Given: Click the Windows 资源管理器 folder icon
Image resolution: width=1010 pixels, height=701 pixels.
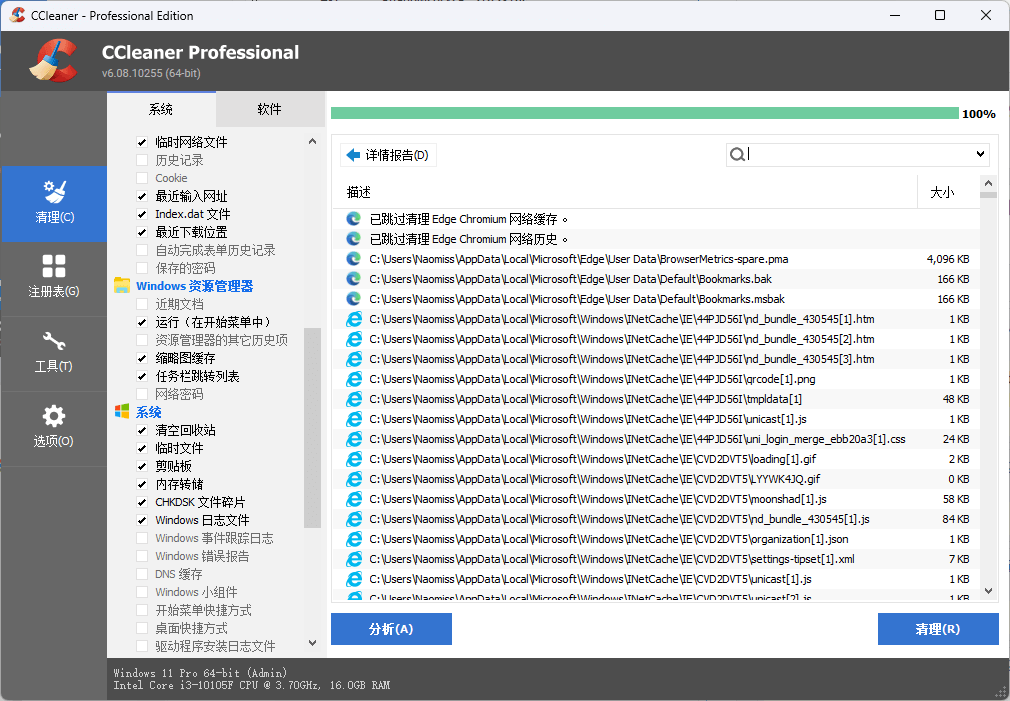Looking at the screenshot, I should coord(124,283).
